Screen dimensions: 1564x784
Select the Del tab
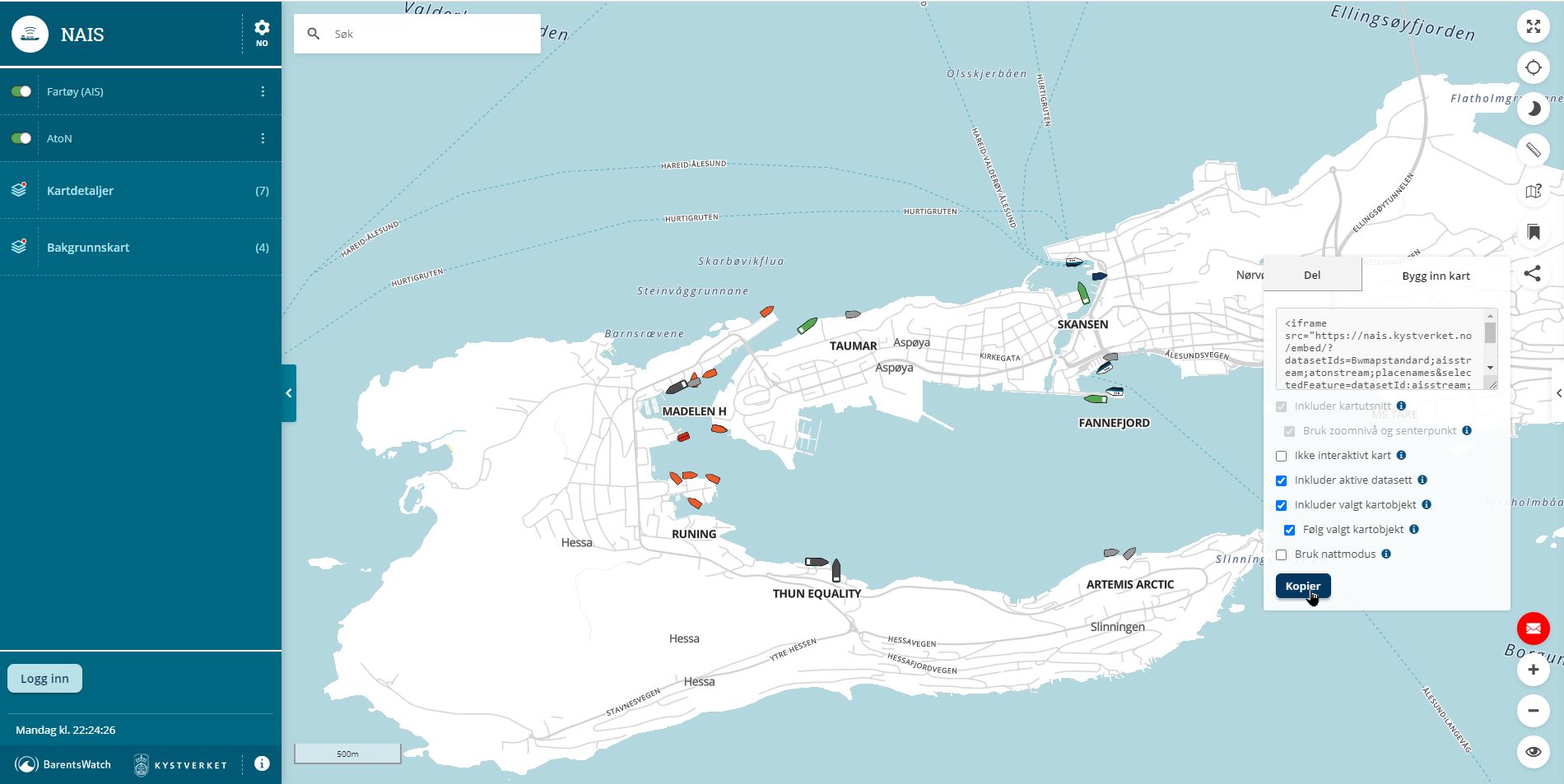click(1312, 275)
